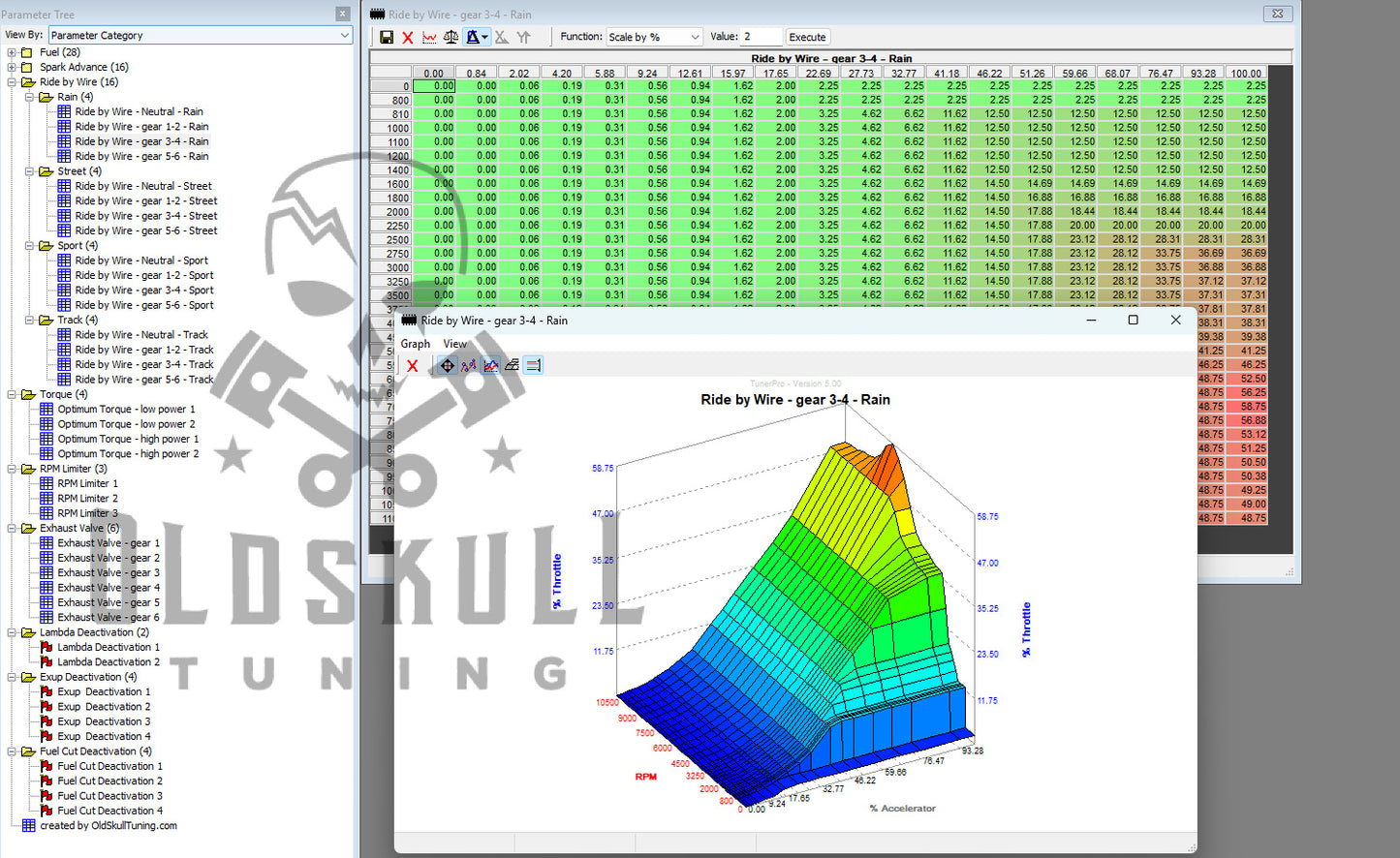Click the stacked 3D surface layers icon
The width and height of the screenshot is (1400, 858).
click(x=512, y=366)
